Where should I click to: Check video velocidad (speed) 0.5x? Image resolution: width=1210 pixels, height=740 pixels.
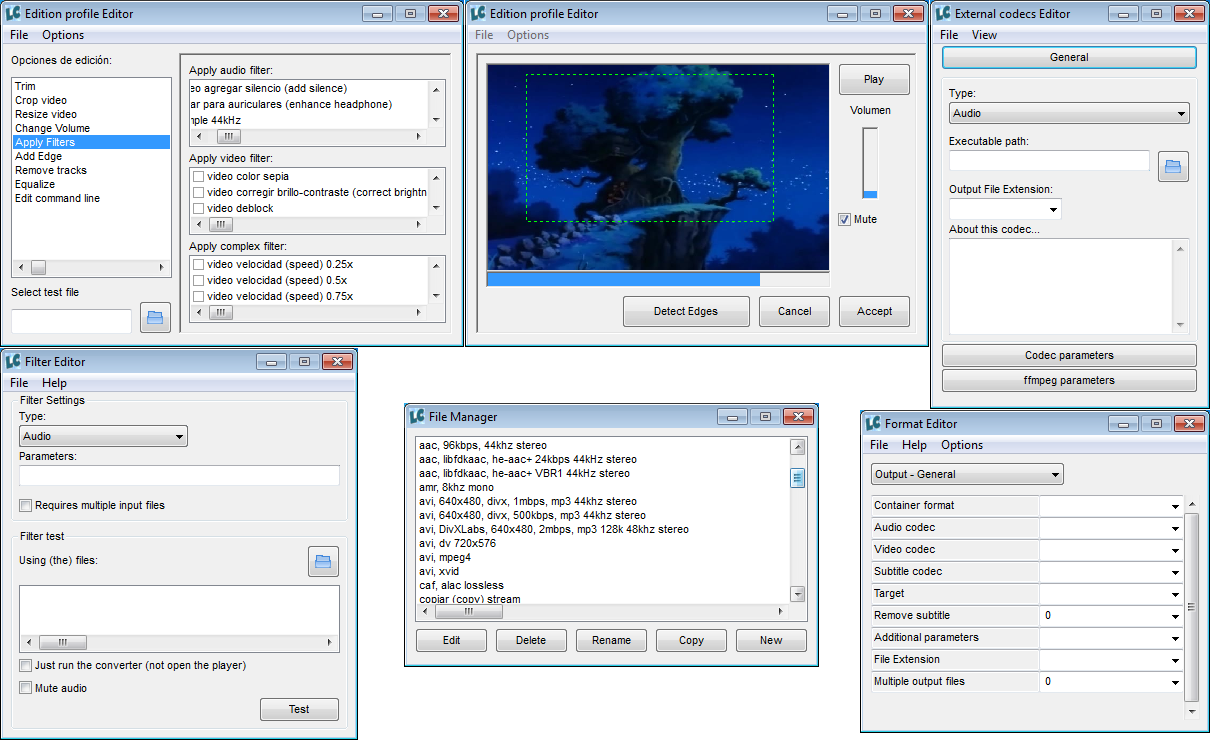(199, 280)
